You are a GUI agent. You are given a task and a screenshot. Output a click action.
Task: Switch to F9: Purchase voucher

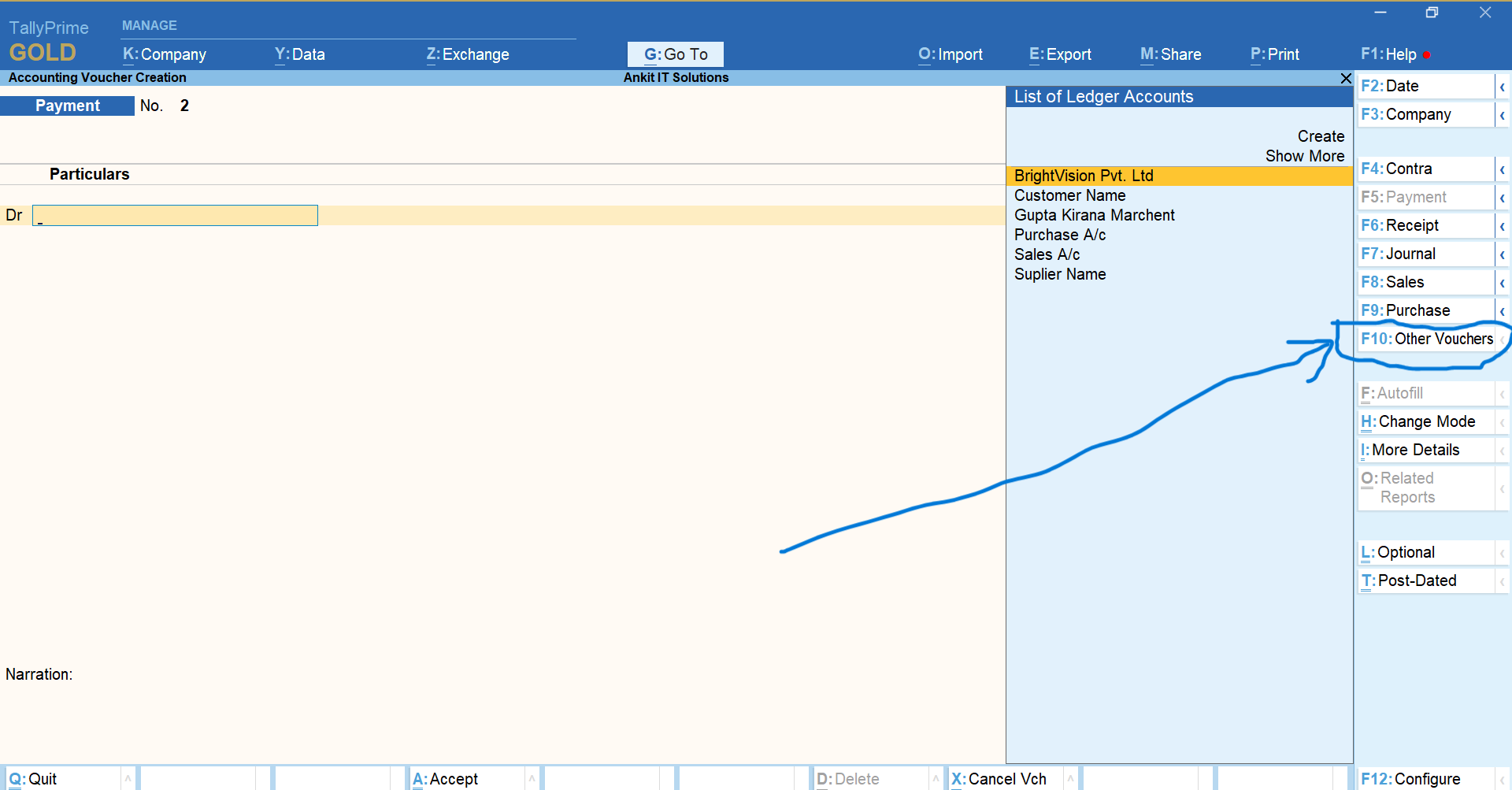click(x=1425, y=310)
